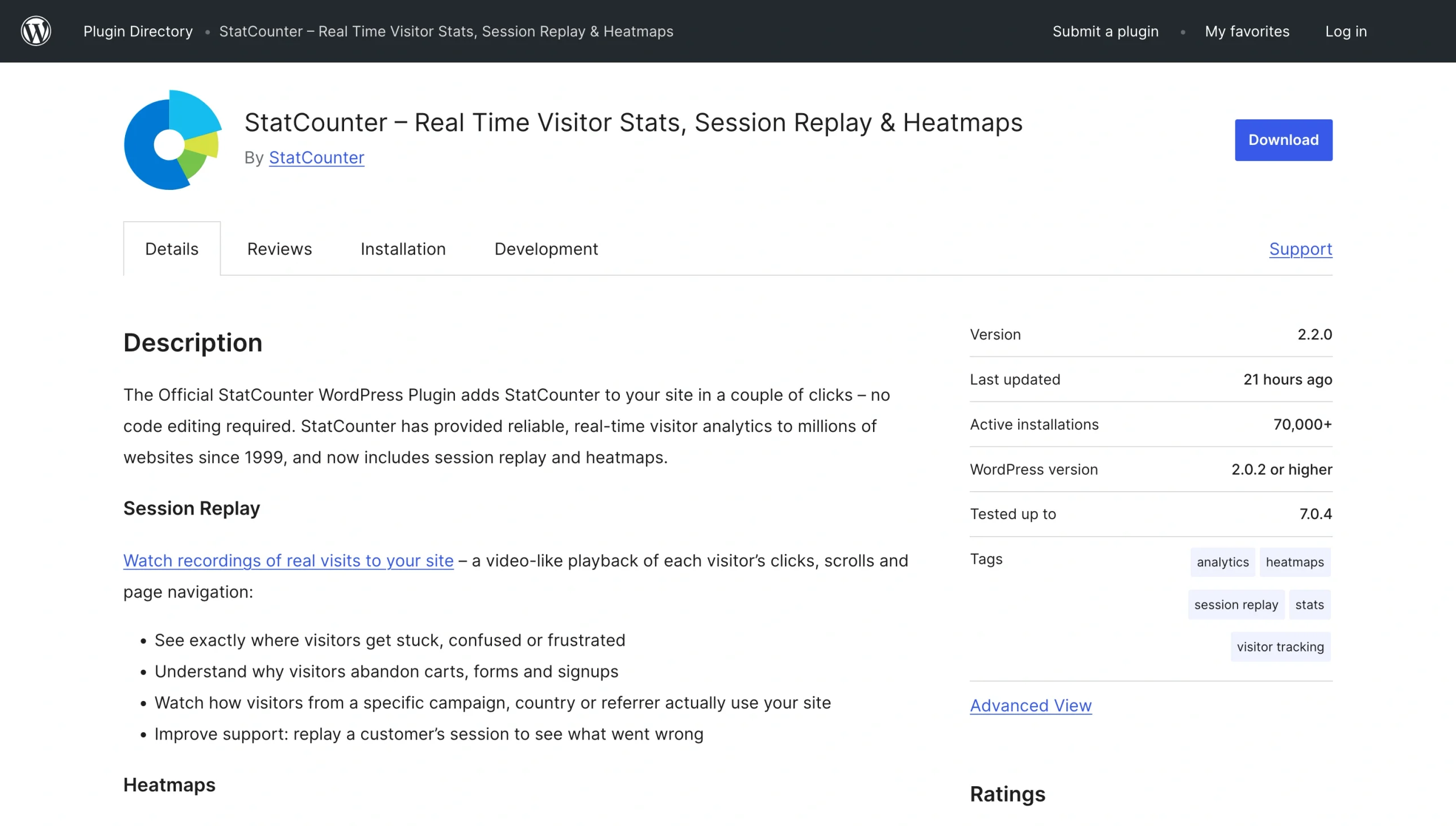This screenshot has width=1456, height=826.
Task: Click version value 2.2.0
Action: point(1314,334)
